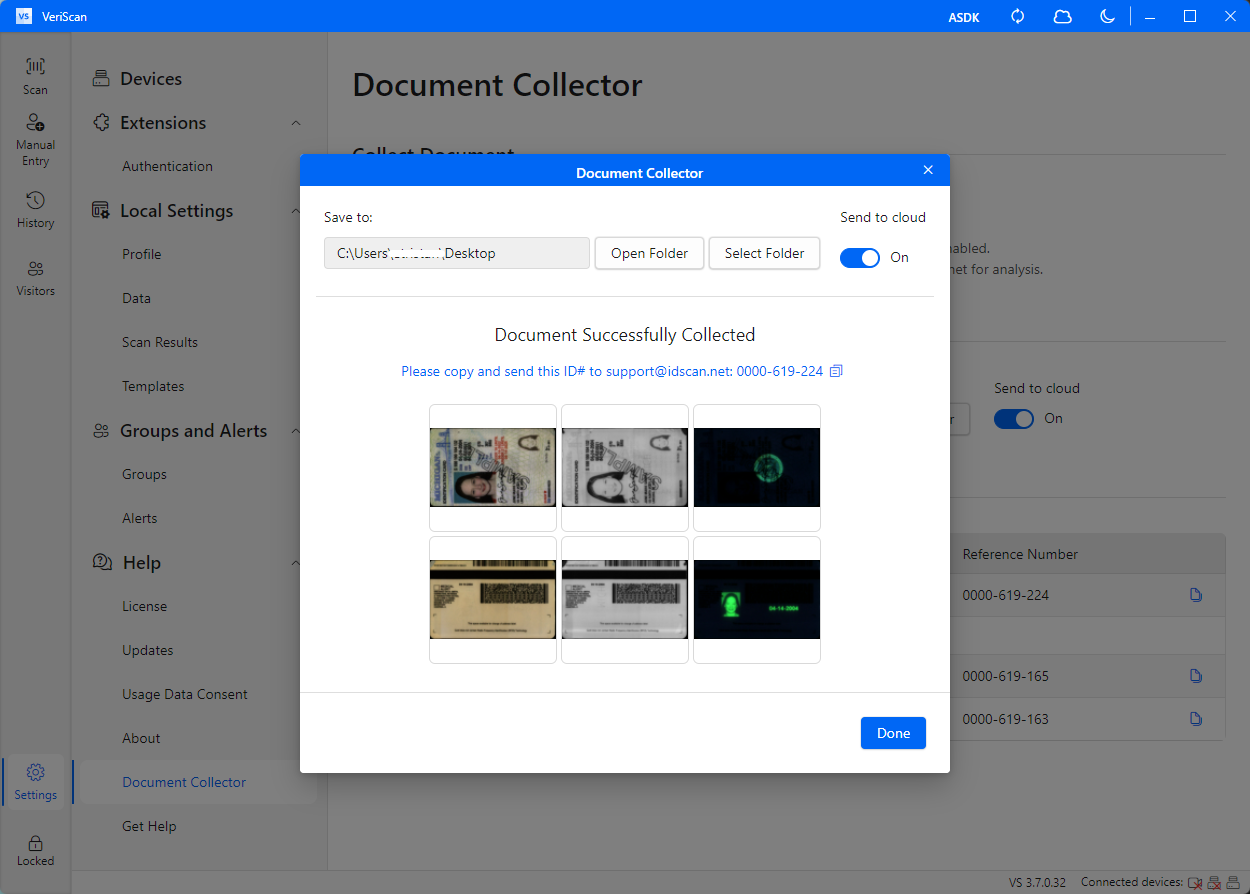
Task: Open the grayscale front ID thumbnail
Action: [x=625, y=468]
